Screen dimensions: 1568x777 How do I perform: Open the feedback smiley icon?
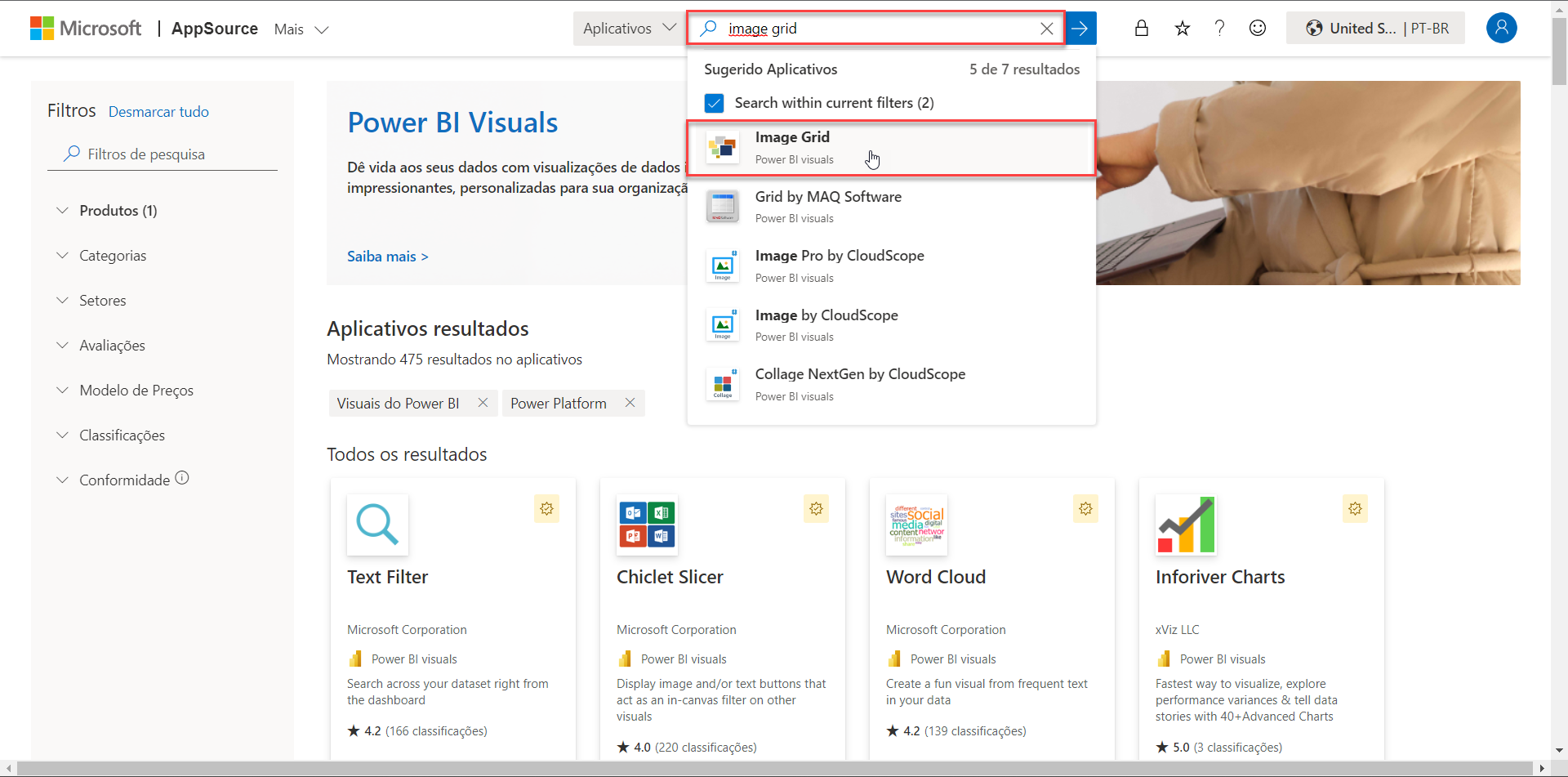1258,29
